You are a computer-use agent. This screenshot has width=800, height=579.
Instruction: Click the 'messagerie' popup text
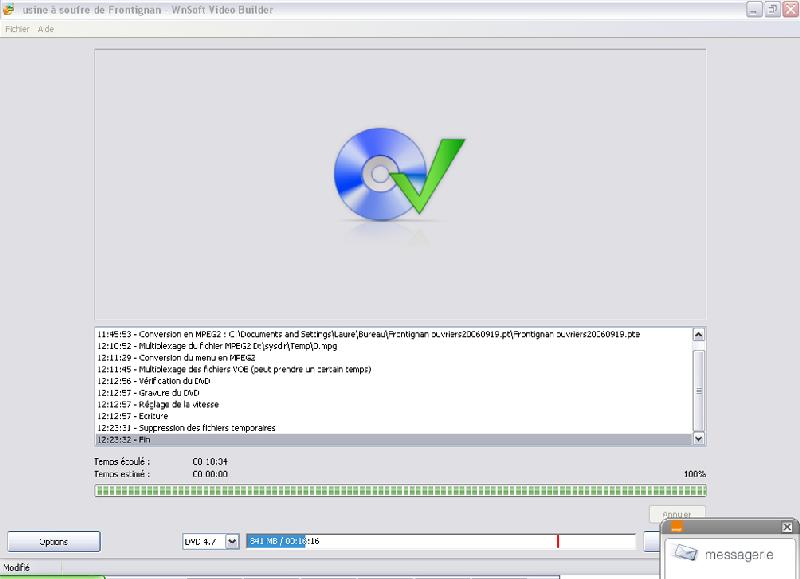pos(739,555)
